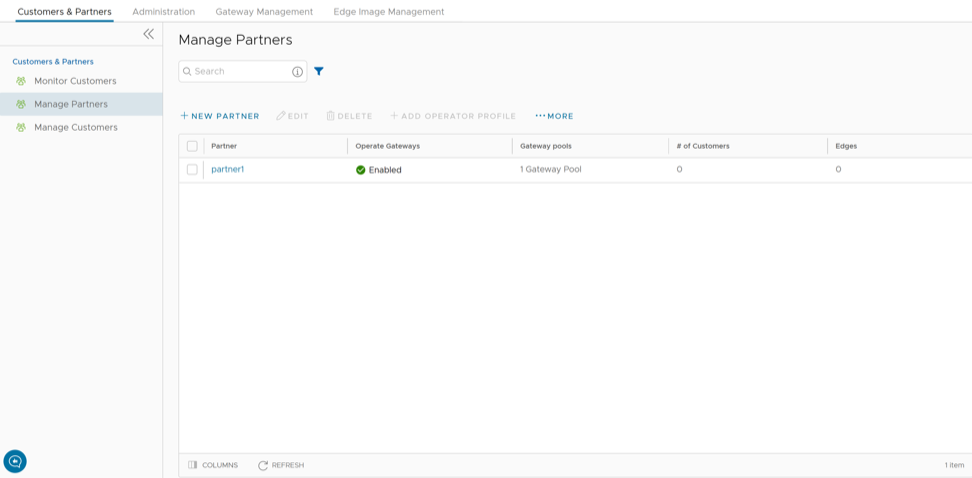Open the Gateway Management tab
The height and width of the screenshot is (478, 972).
[x=264, y=12]
